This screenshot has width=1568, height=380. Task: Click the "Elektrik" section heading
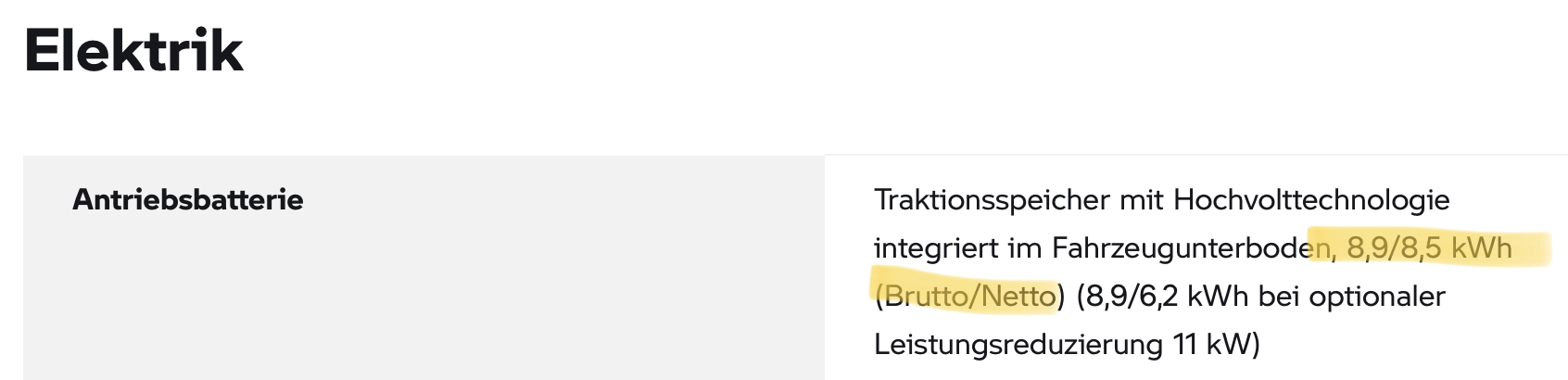(133, 51)
